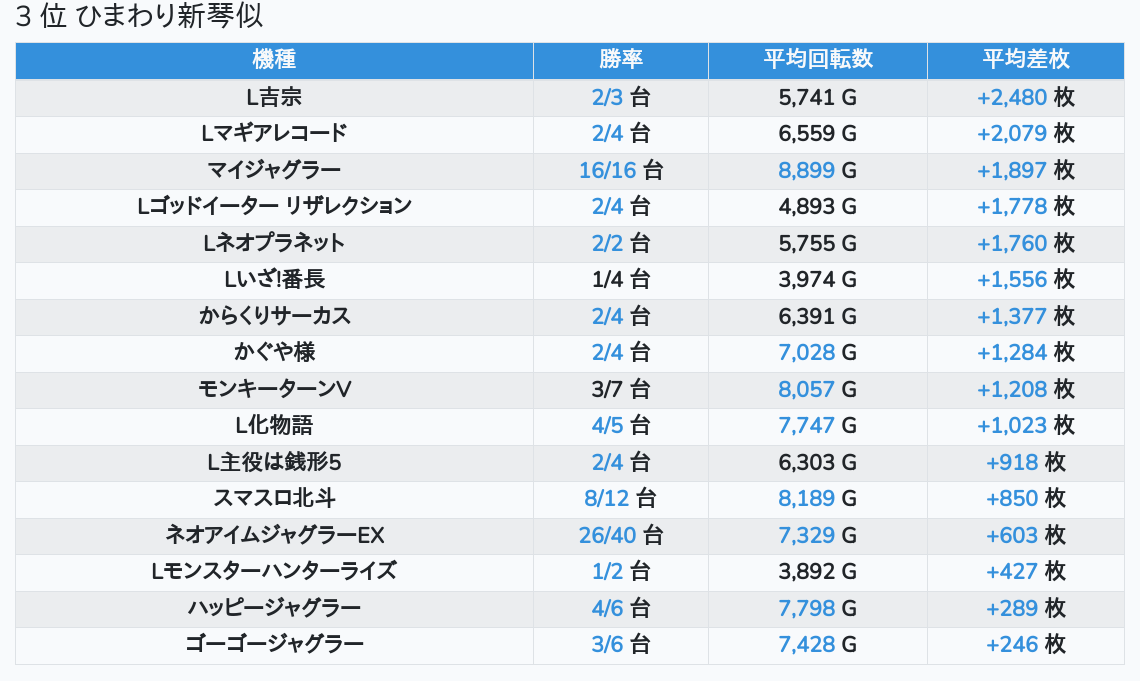Select the 8,057 spins link for モンキーターンV
Screen dimensions: 1140x681
tap(806, 389)
